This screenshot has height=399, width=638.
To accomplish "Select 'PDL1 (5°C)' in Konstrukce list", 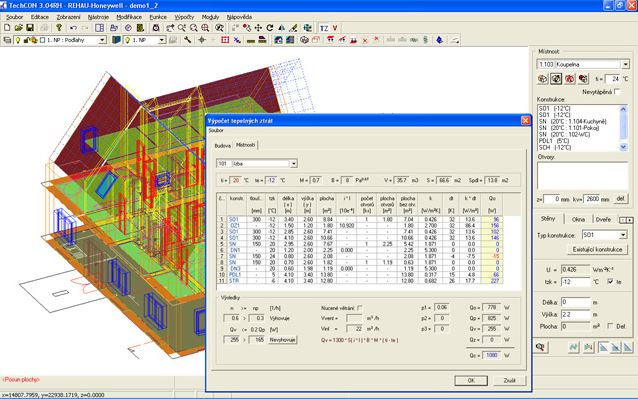I will pos(578,141).
